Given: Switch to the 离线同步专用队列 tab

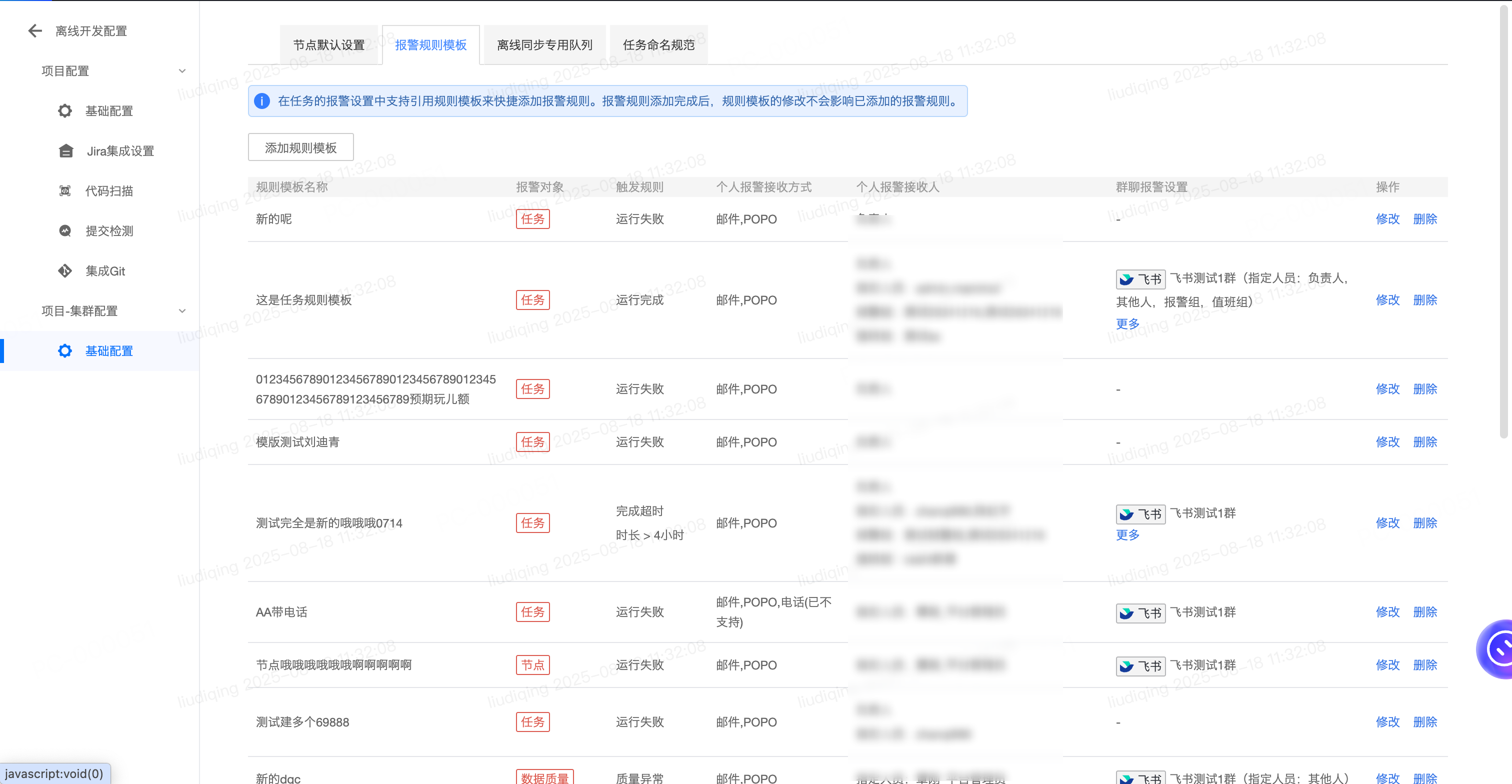Looking at the screenshot, I should pos(544,45).
